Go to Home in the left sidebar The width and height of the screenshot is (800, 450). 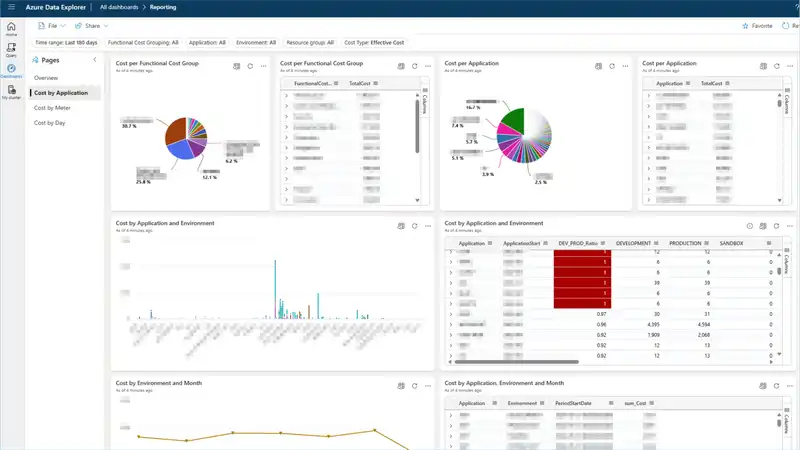point(11,27)
